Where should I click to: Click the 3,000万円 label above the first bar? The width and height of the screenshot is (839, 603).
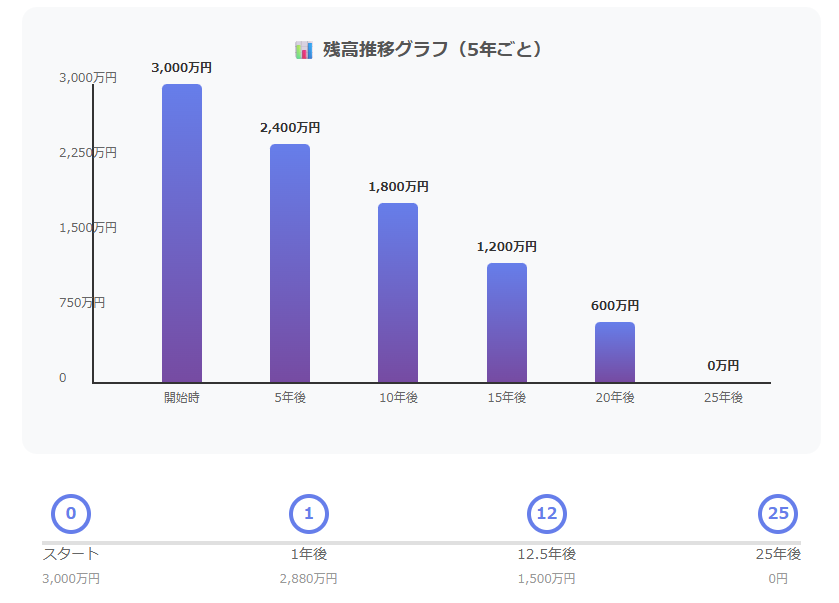[182, 68]
